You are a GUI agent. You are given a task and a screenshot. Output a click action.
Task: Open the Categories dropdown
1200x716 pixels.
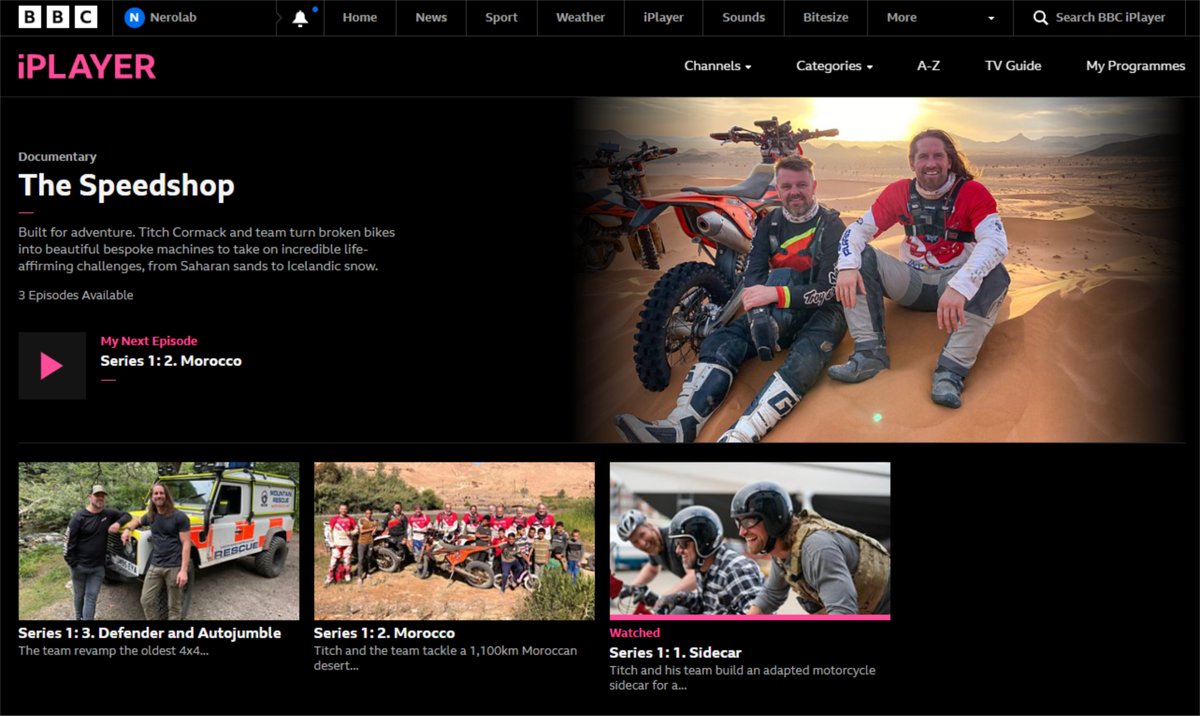pyautogui.click(x=834, y=65)
